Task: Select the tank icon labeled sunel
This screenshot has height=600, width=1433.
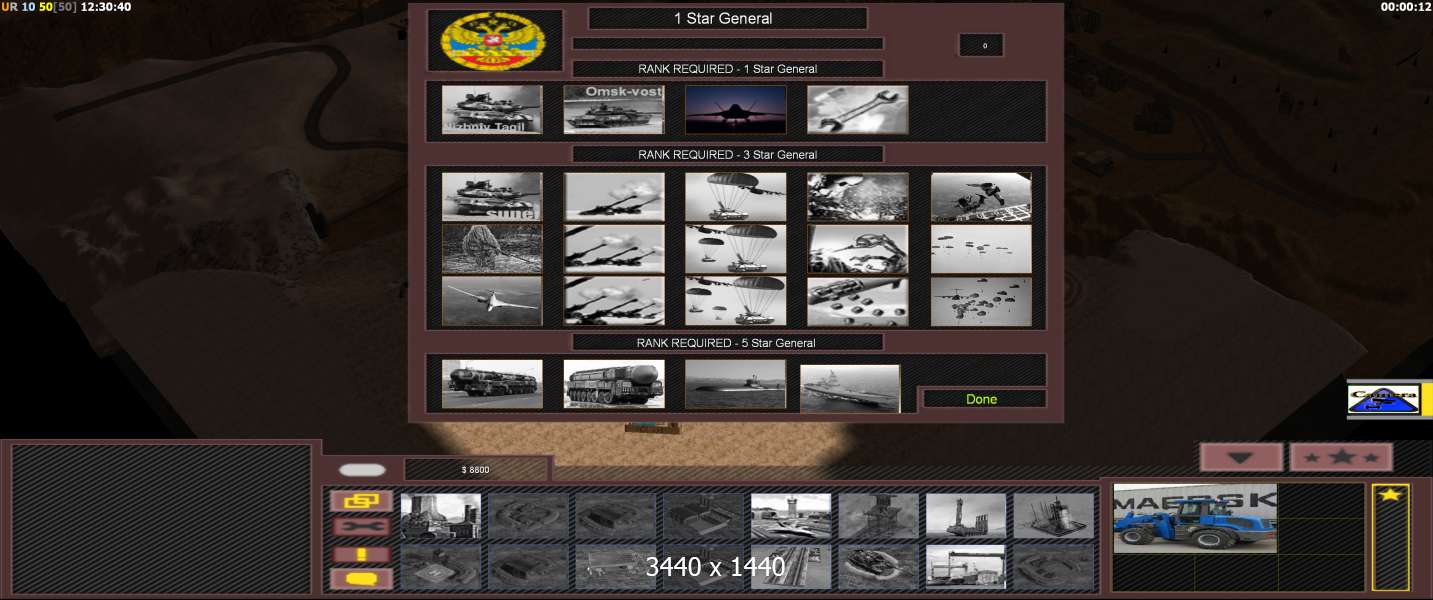Action: click(492, 197)
